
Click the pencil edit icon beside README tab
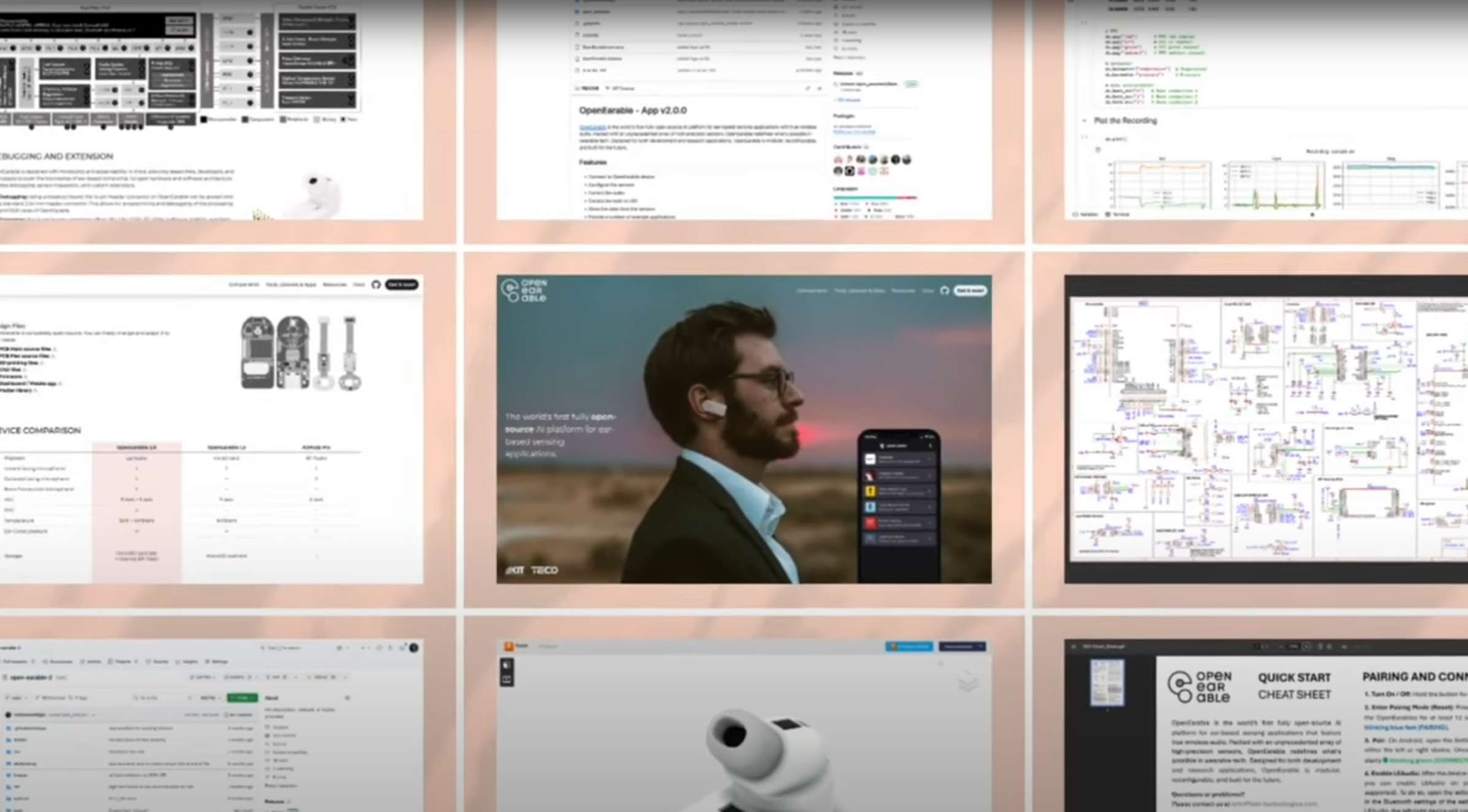[x=808, y=88]
